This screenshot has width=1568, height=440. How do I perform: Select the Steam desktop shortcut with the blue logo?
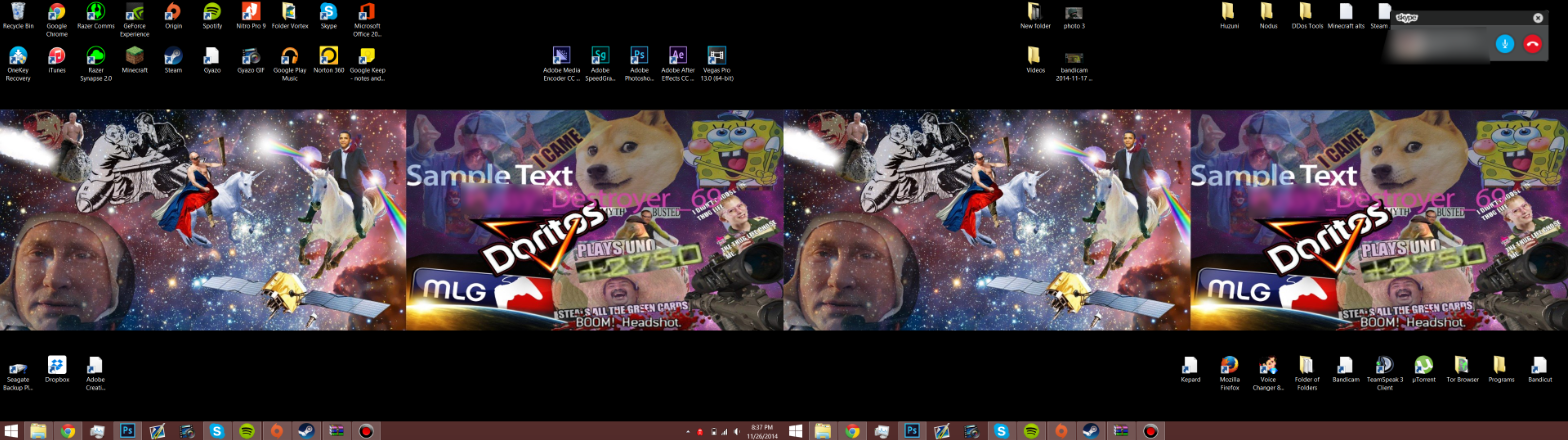tap(173, 61)
